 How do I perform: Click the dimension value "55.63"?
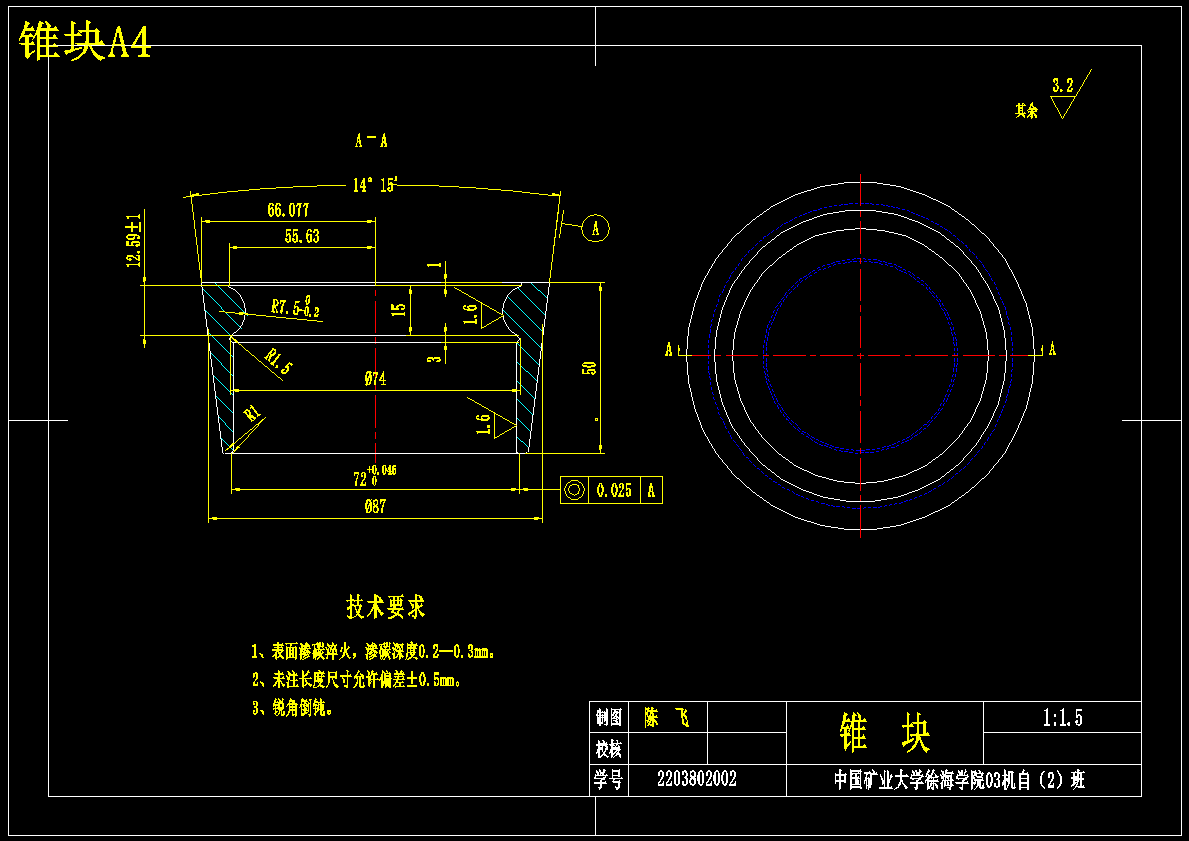coord(302,236)
